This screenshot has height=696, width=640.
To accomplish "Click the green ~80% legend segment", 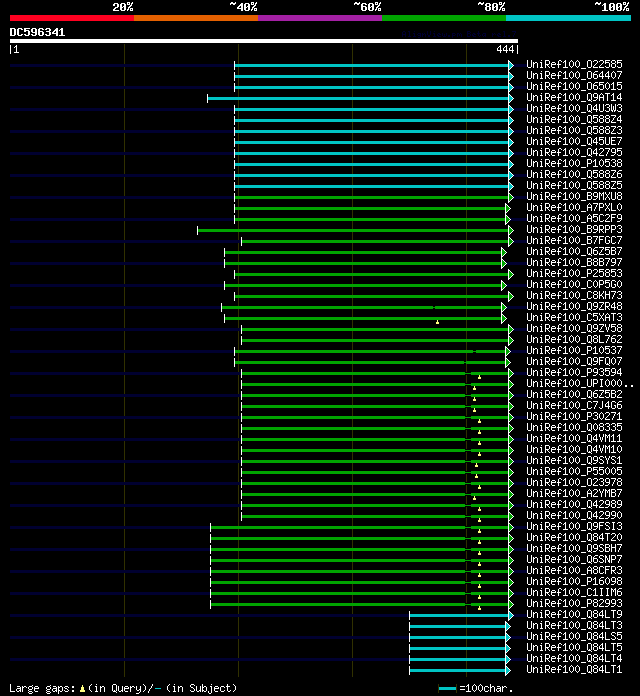I will point(444,18).
